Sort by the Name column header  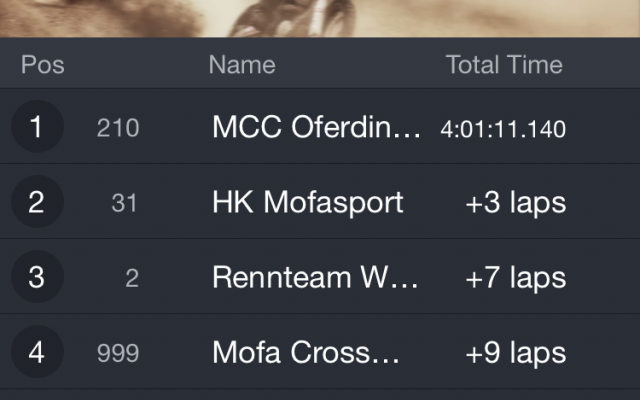[x=242, y=64]
